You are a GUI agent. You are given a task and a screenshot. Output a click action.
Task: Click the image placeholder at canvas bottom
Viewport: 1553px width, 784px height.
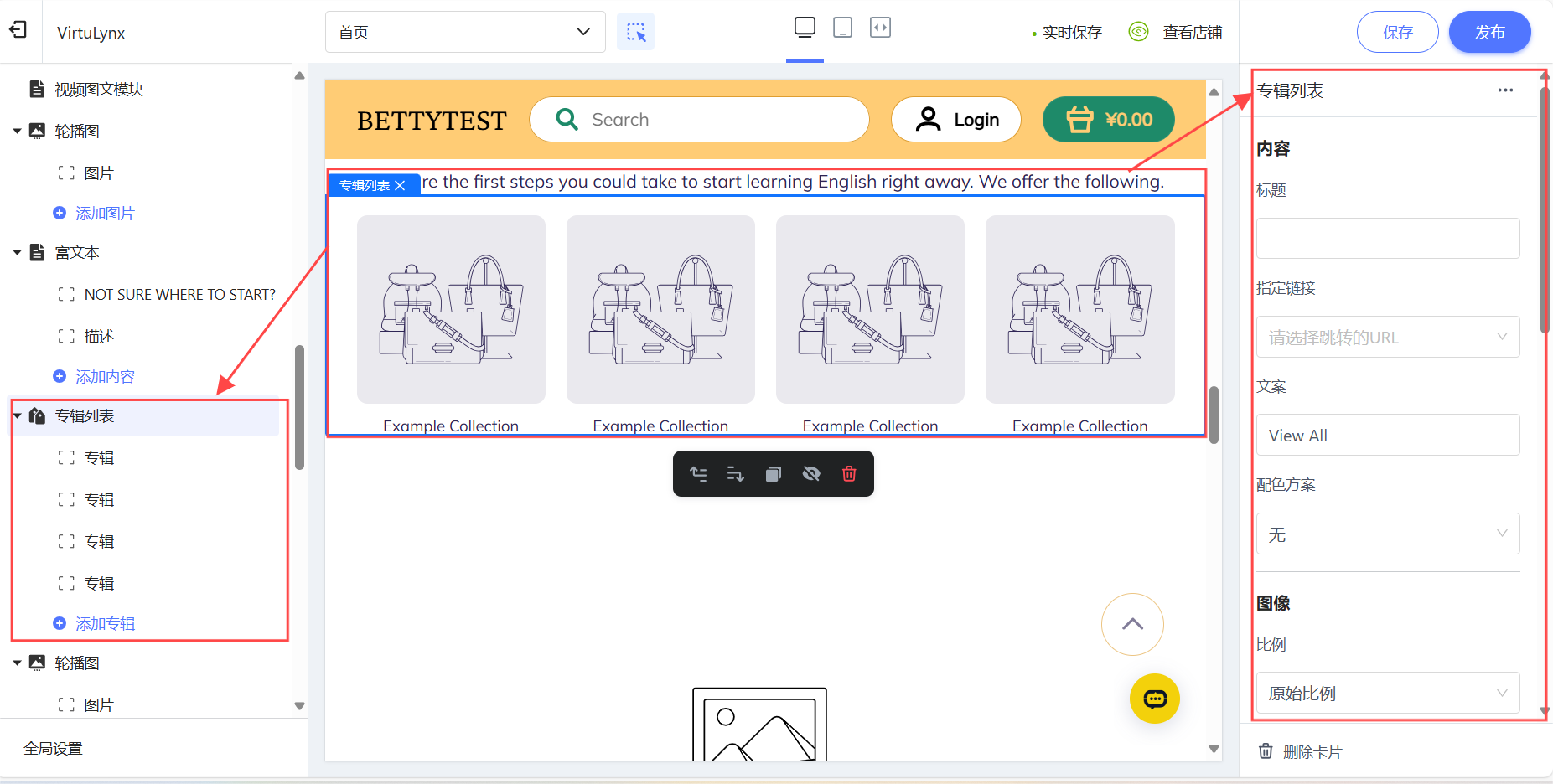[759, 724]
